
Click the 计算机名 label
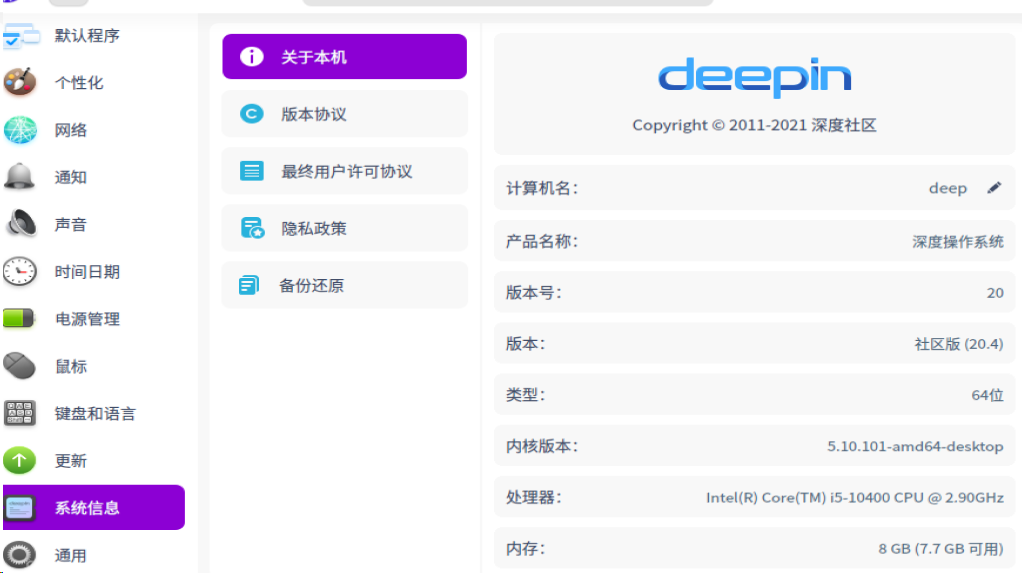coord(542,188)
